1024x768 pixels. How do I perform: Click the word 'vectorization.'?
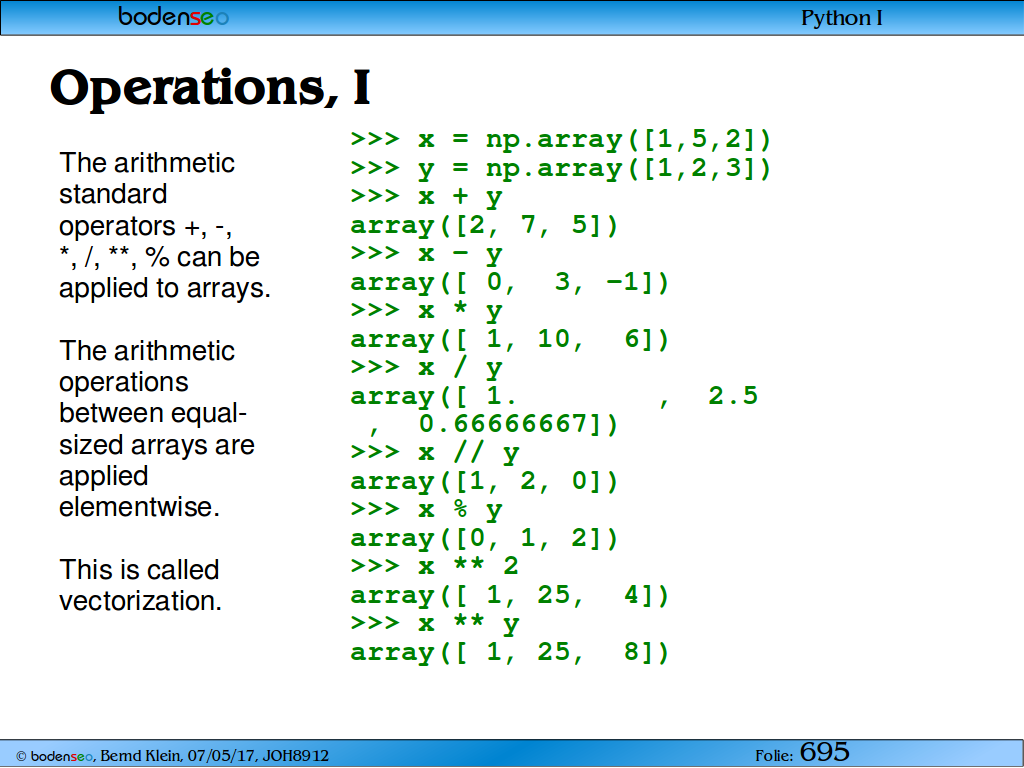click(x=140, y=601)
